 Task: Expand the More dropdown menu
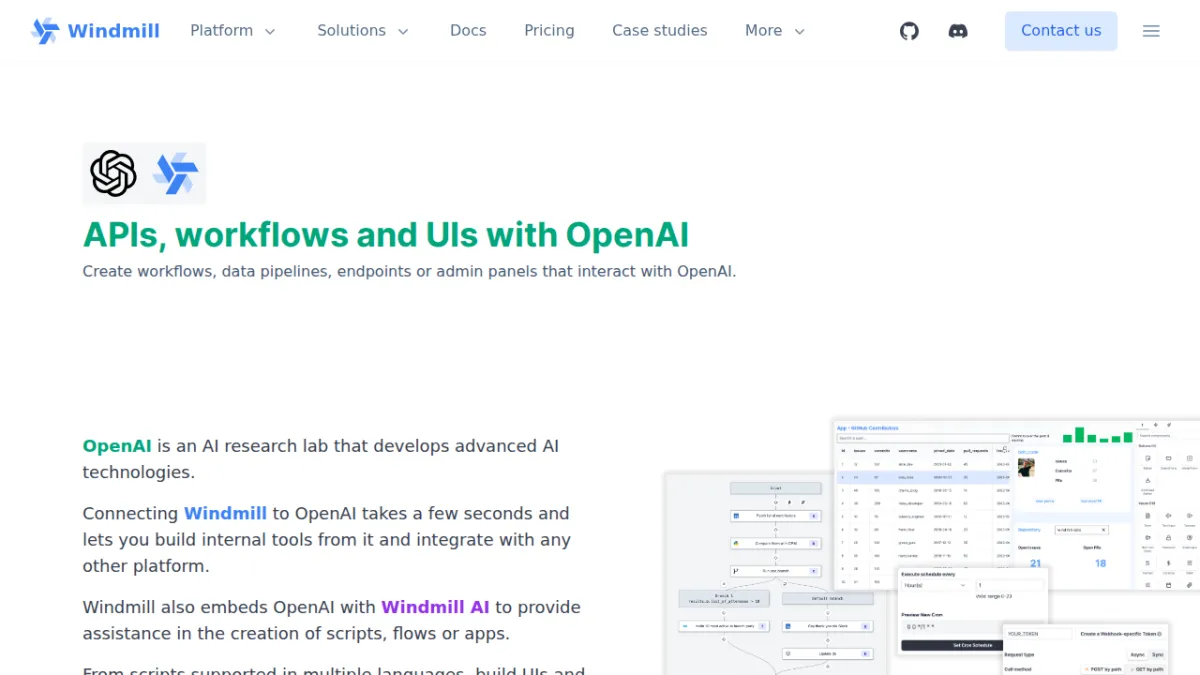click(775, 31)
